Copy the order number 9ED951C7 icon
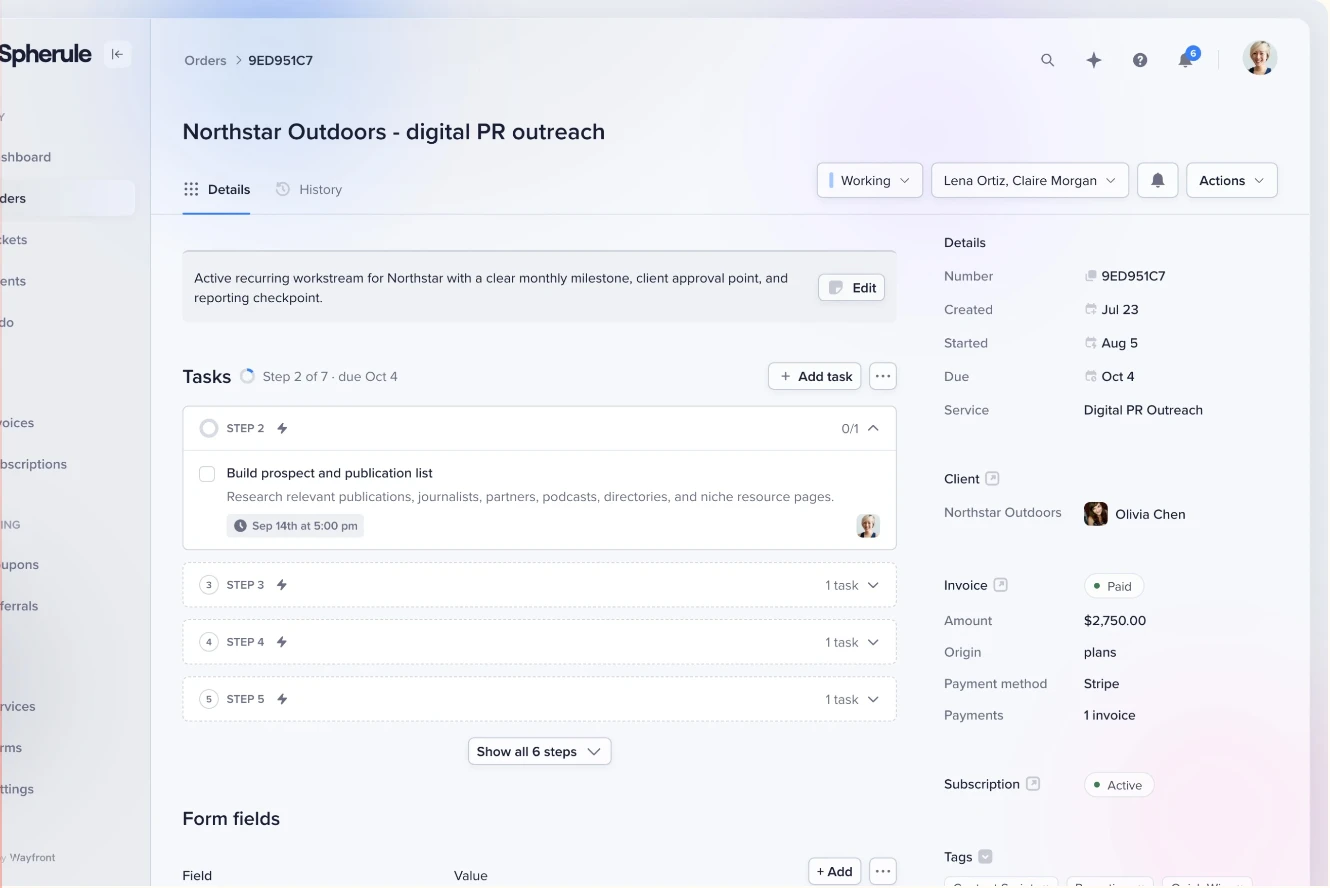This screenshot has width=1330, height=888. (1091, 276)
